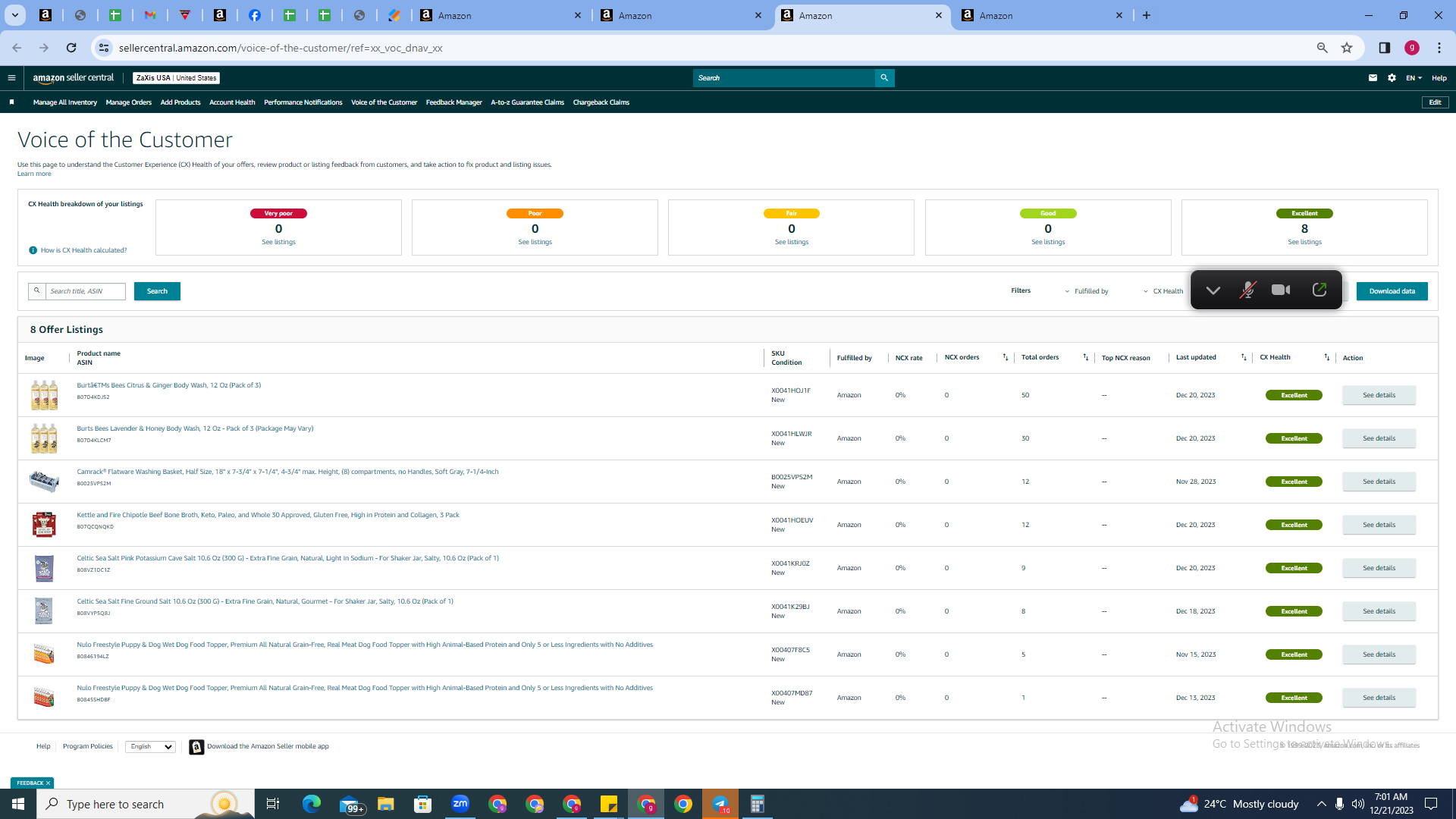This screenshot has width=1456, height=819.
Task: Click the bookmark flag icon in nav bar
Action: coord(11,102)
